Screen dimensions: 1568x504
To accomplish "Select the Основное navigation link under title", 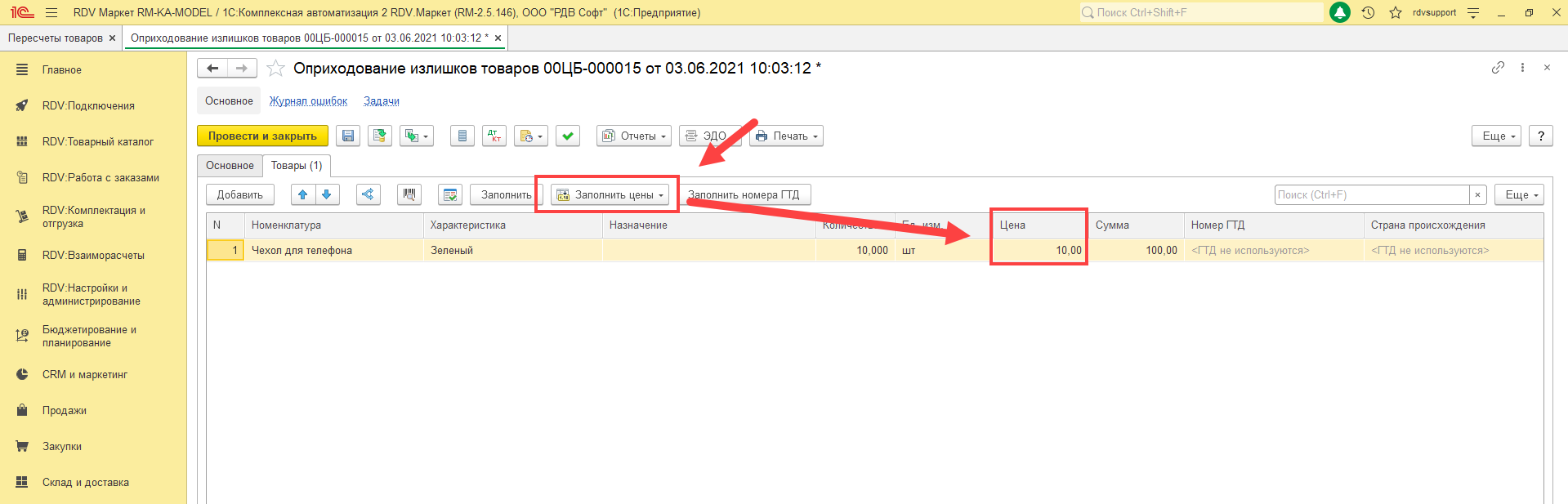I will (229, 101).
